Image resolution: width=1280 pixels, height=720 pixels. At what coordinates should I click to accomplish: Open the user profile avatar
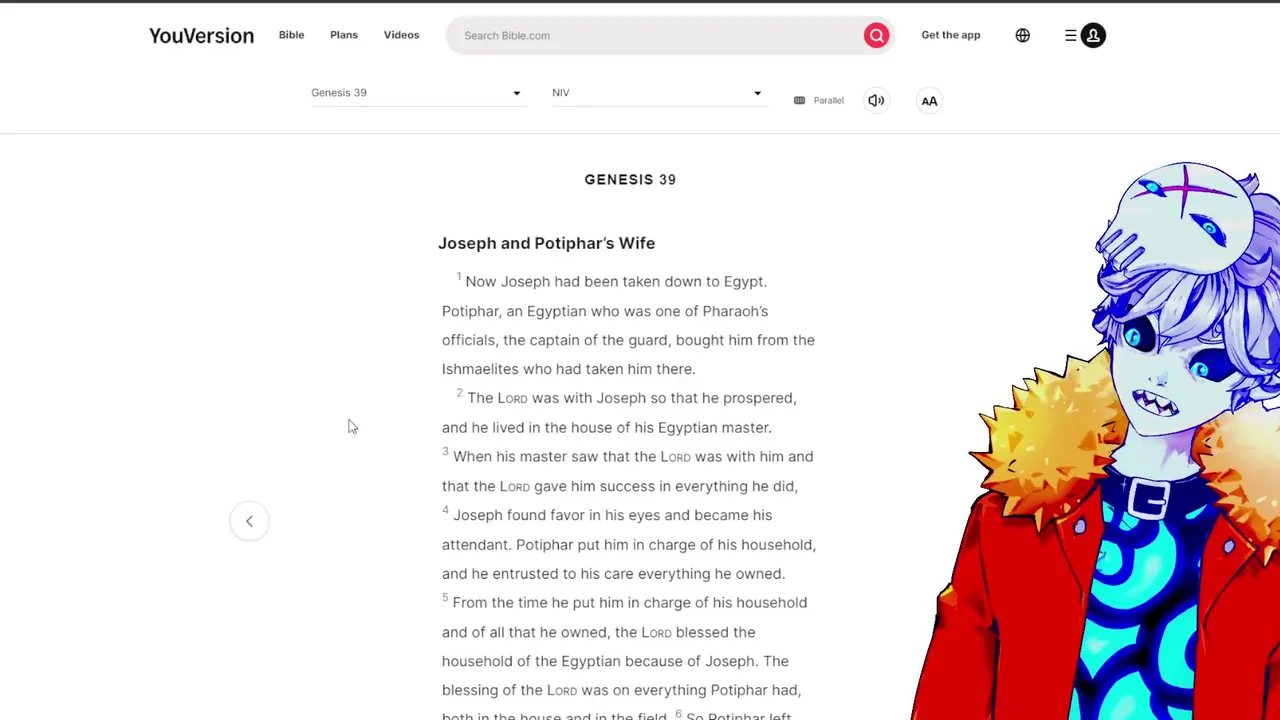click(x=1093, y=35)
